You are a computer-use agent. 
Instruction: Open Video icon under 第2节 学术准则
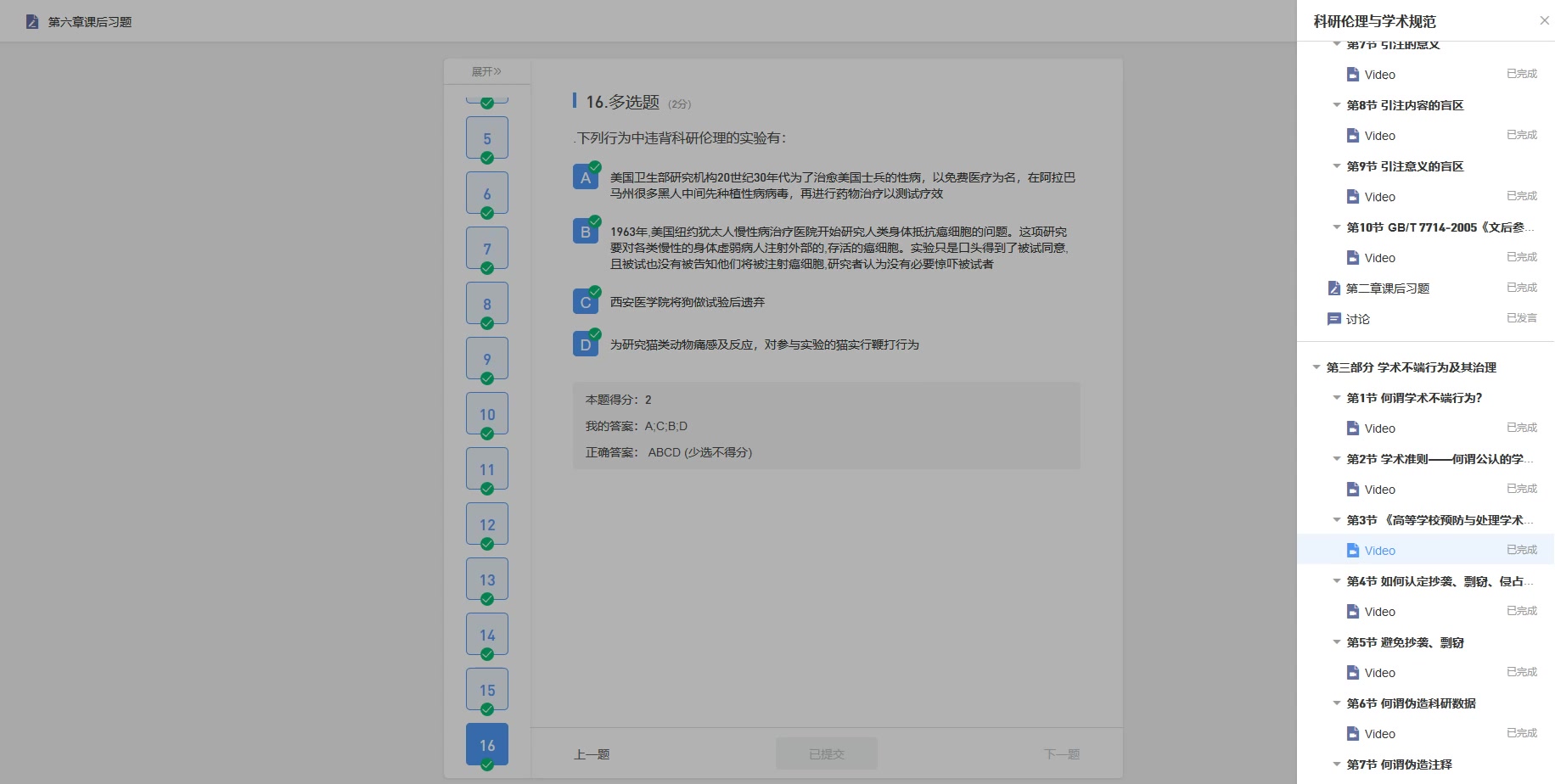[x=1353, y=490]
